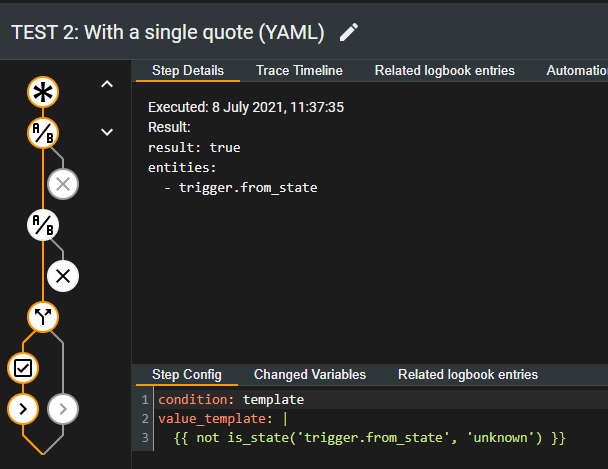This screenshot has width=608, height=469.
Task: Select the first orange A/B condition node
Action: click(42, 132)
